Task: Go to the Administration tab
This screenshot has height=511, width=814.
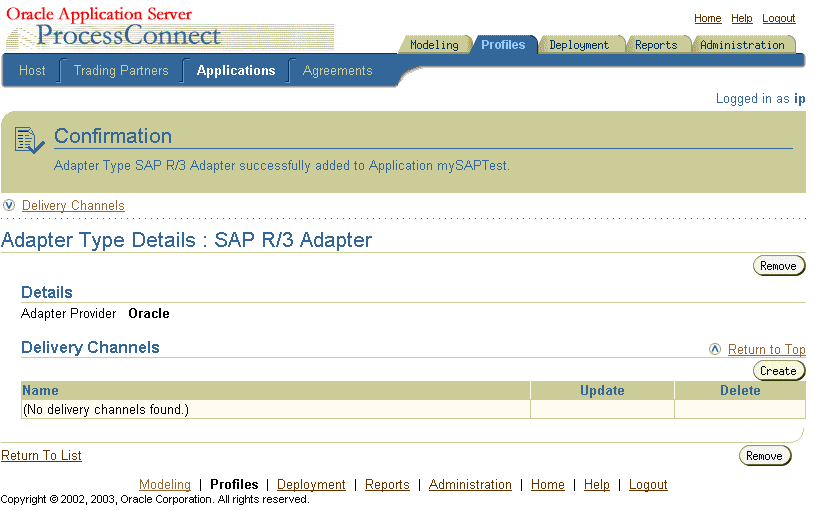Action: coord(742,45)
